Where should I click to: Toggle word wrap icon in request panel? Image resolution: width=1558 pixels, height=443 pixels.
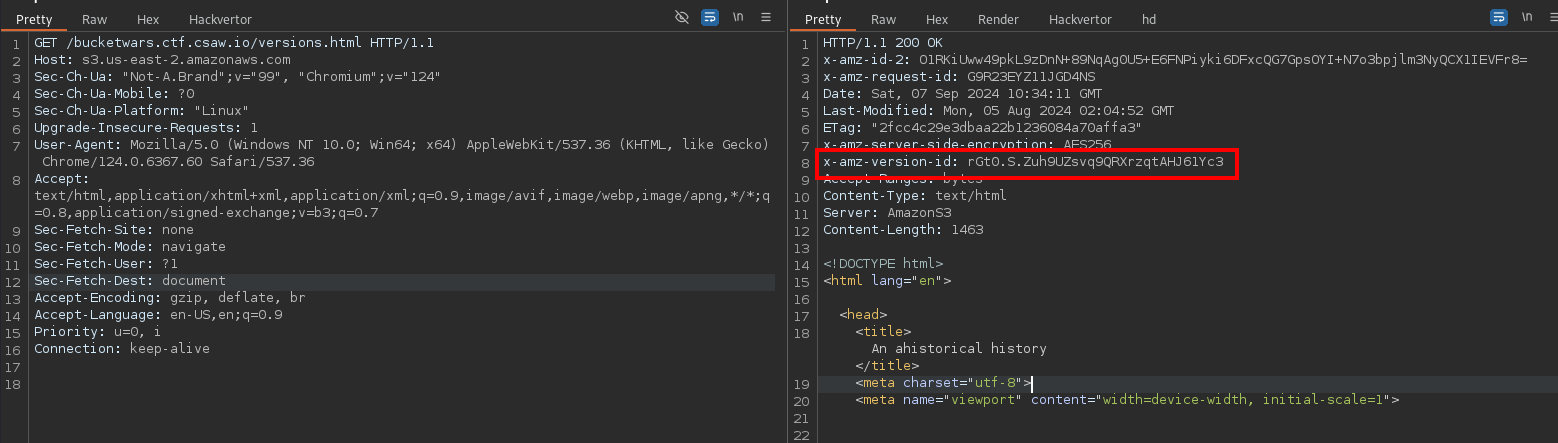pyautogui.click(x=710, y=18)
